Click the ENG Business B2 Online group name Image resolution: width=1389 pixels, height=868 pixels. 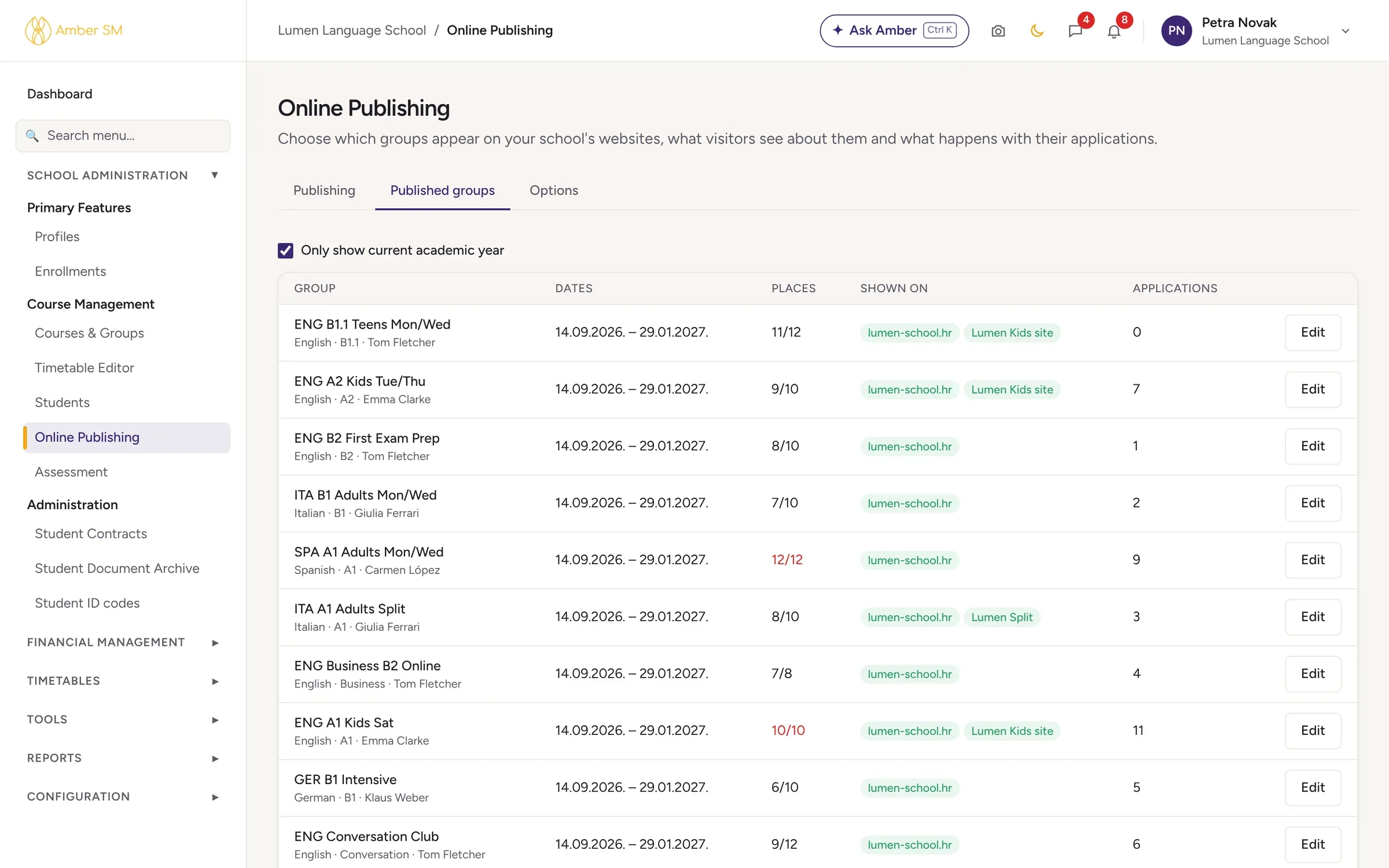pyautogui.click(x=367, y=665)
